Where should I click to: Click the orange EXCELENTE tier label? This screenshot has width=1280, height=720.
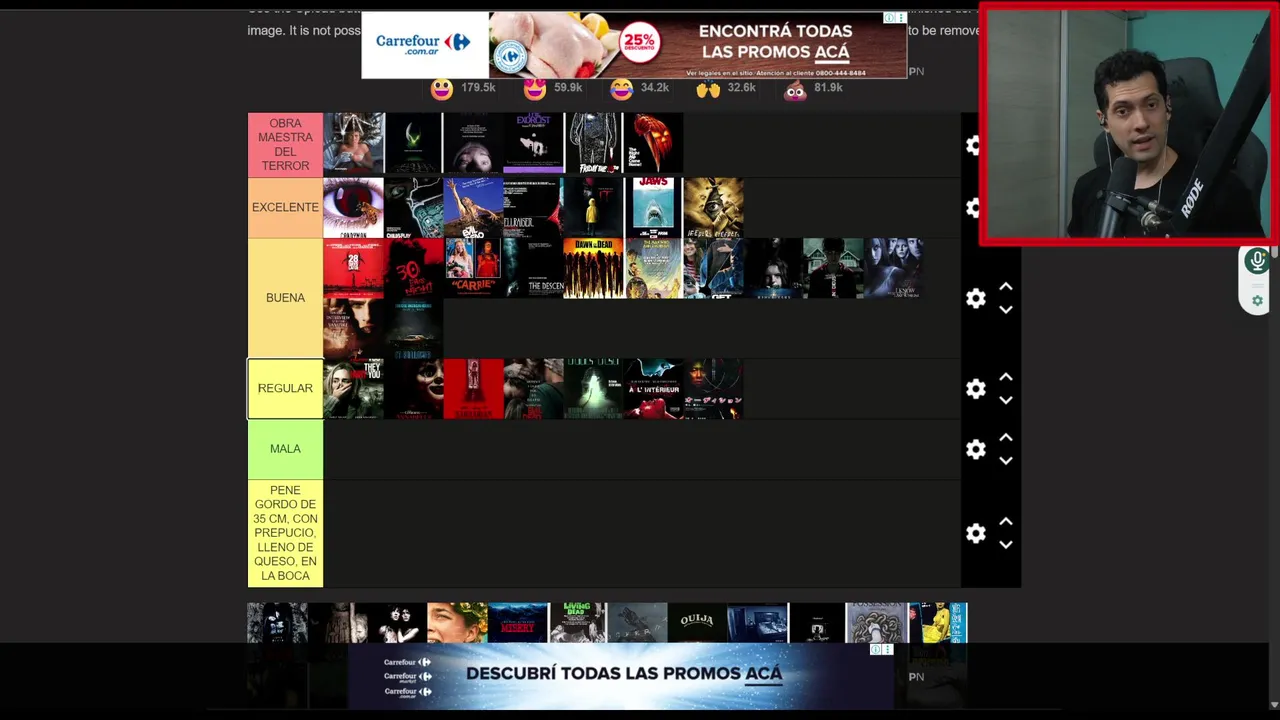(285, 207)
